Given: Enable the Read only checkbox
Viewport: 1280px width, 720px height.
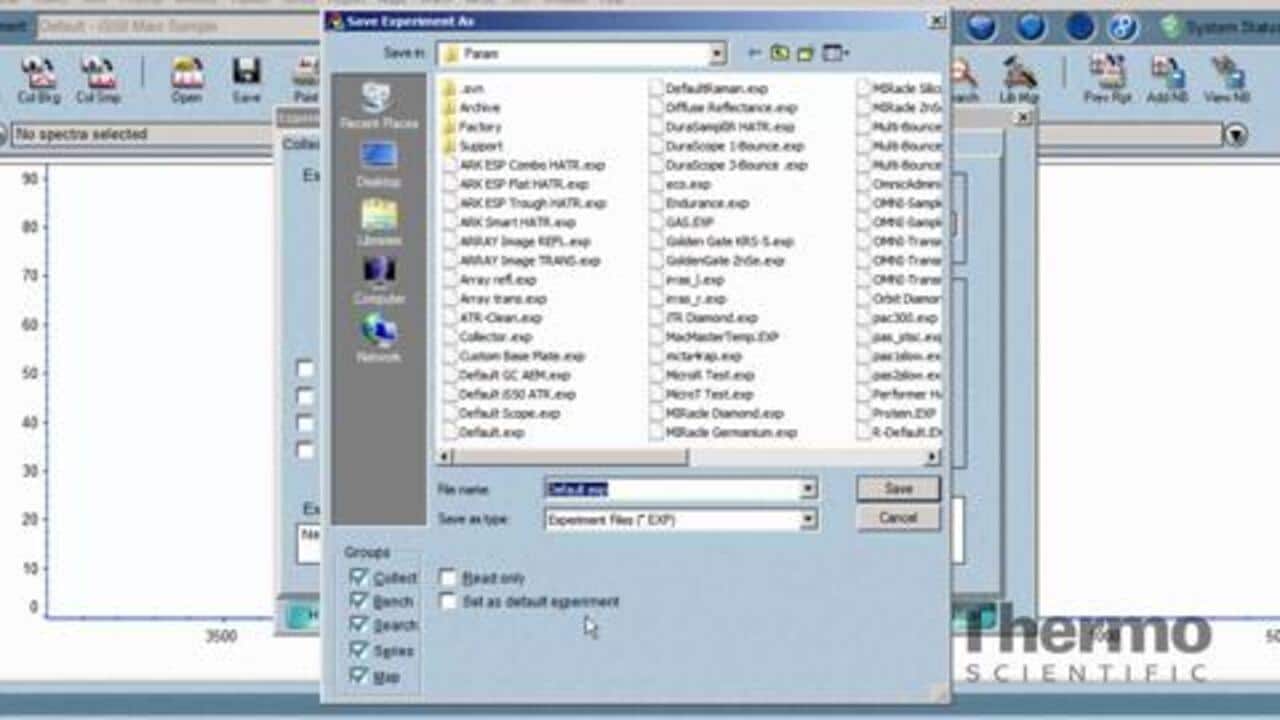Looking at the screenshot, I should pos(448,578).
